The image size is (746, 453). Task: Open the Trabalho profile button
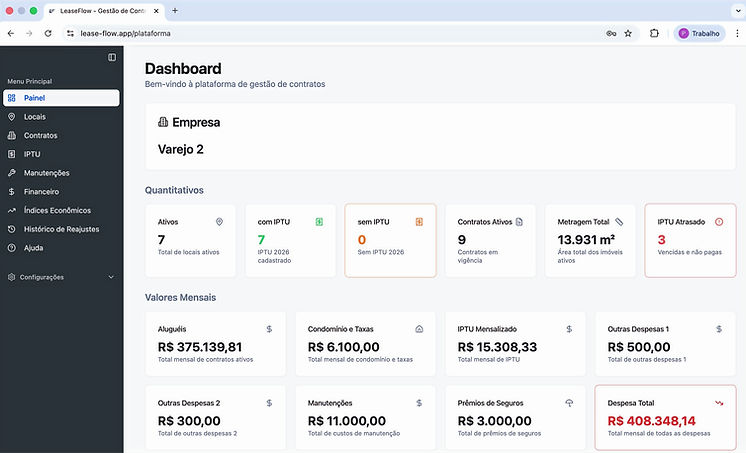(699, 33)
